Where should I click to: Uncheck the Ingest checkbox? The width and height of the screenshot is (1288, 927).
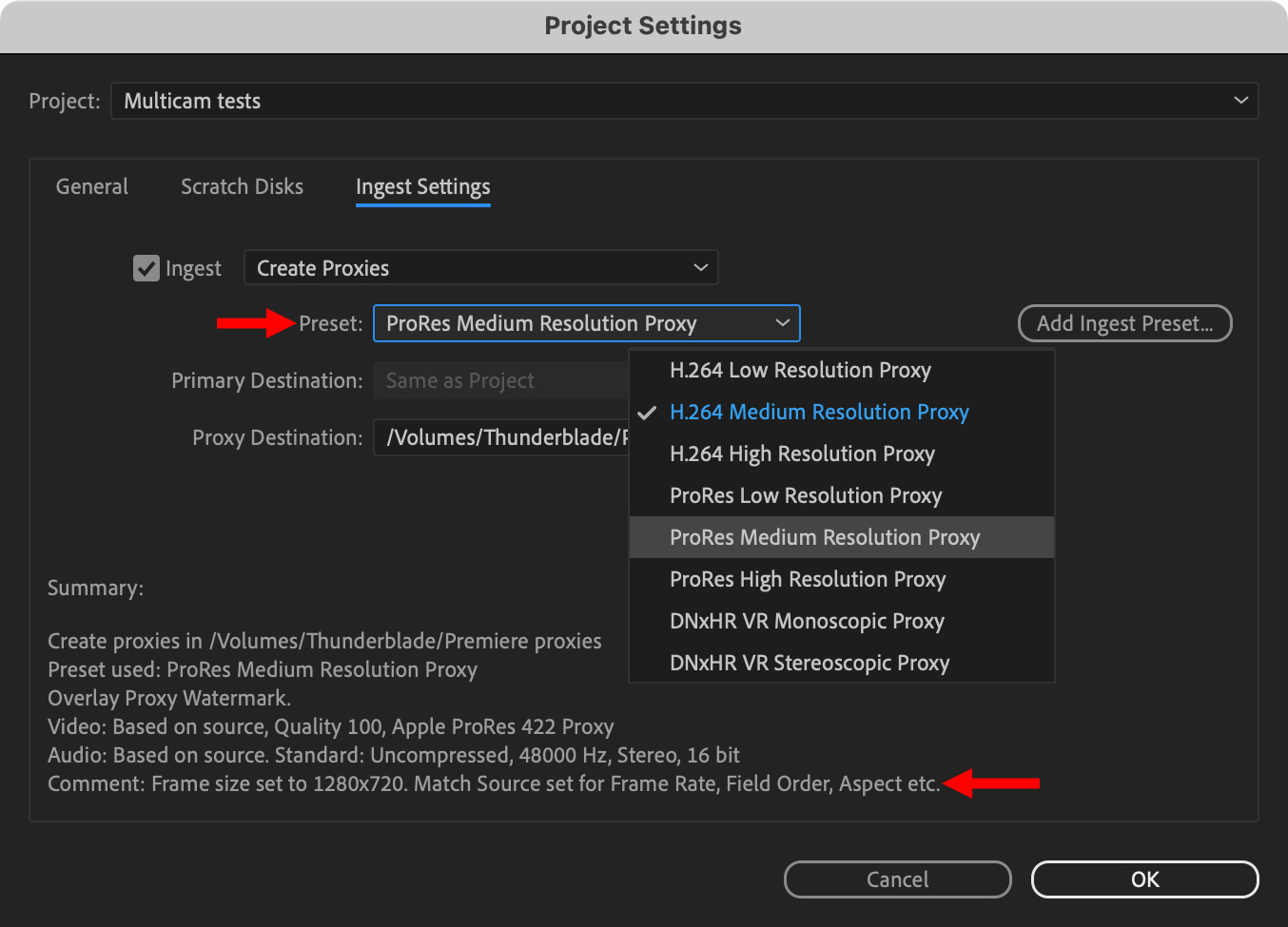146,268
